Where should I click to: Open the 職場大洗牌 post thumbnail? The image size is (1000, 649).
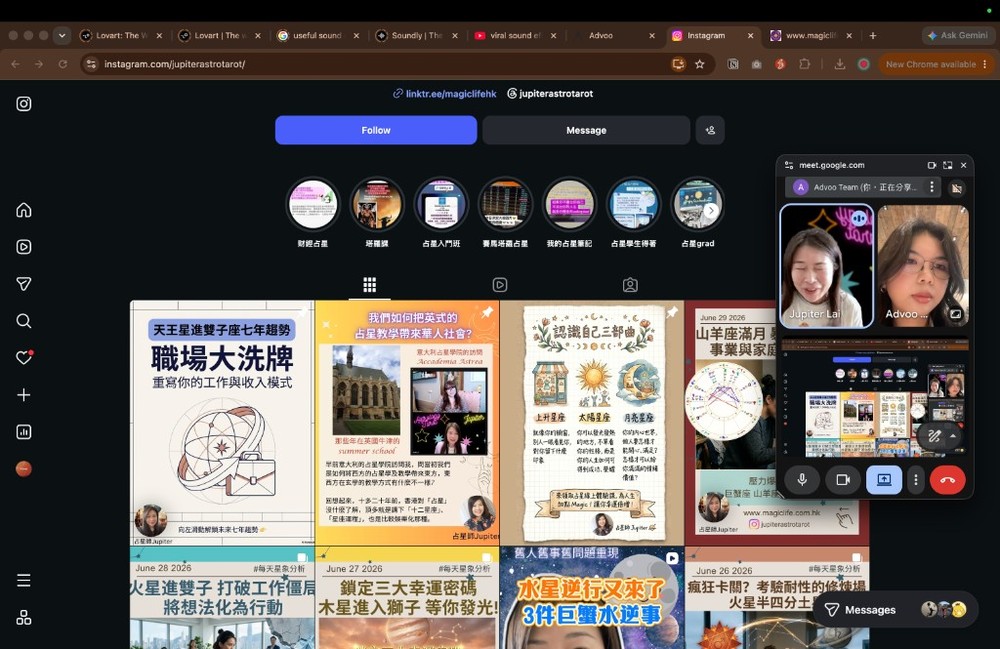[222, 423]
